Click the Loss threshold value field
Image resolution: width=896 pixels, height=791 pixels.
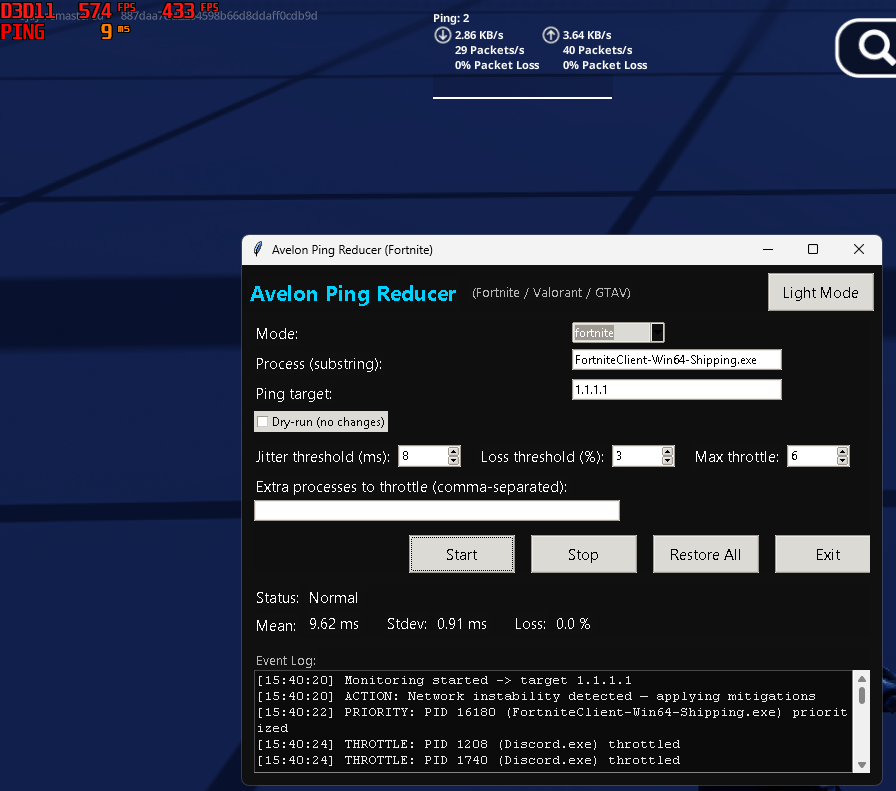pyautogui.click(x=637, y=456)
